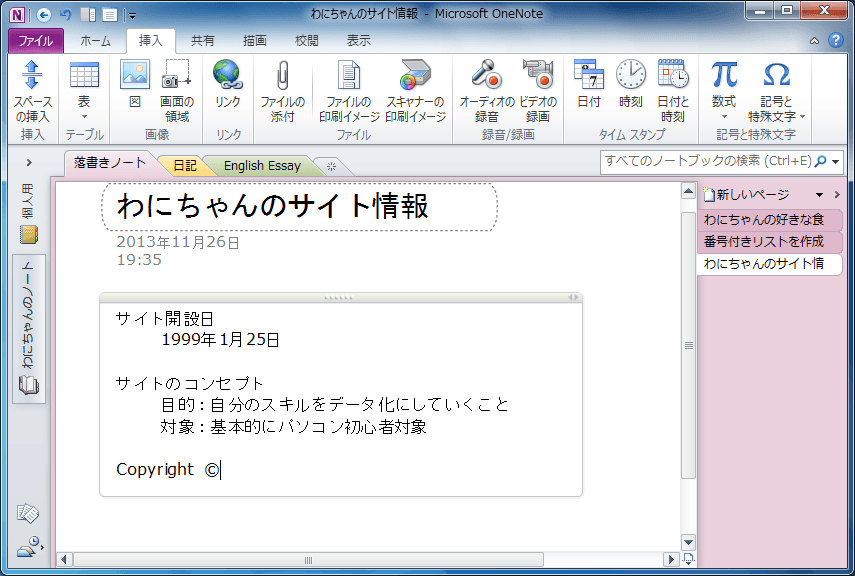Select the 落書きノート section tab
Screen dimensions: 855x576
[110, 163]
